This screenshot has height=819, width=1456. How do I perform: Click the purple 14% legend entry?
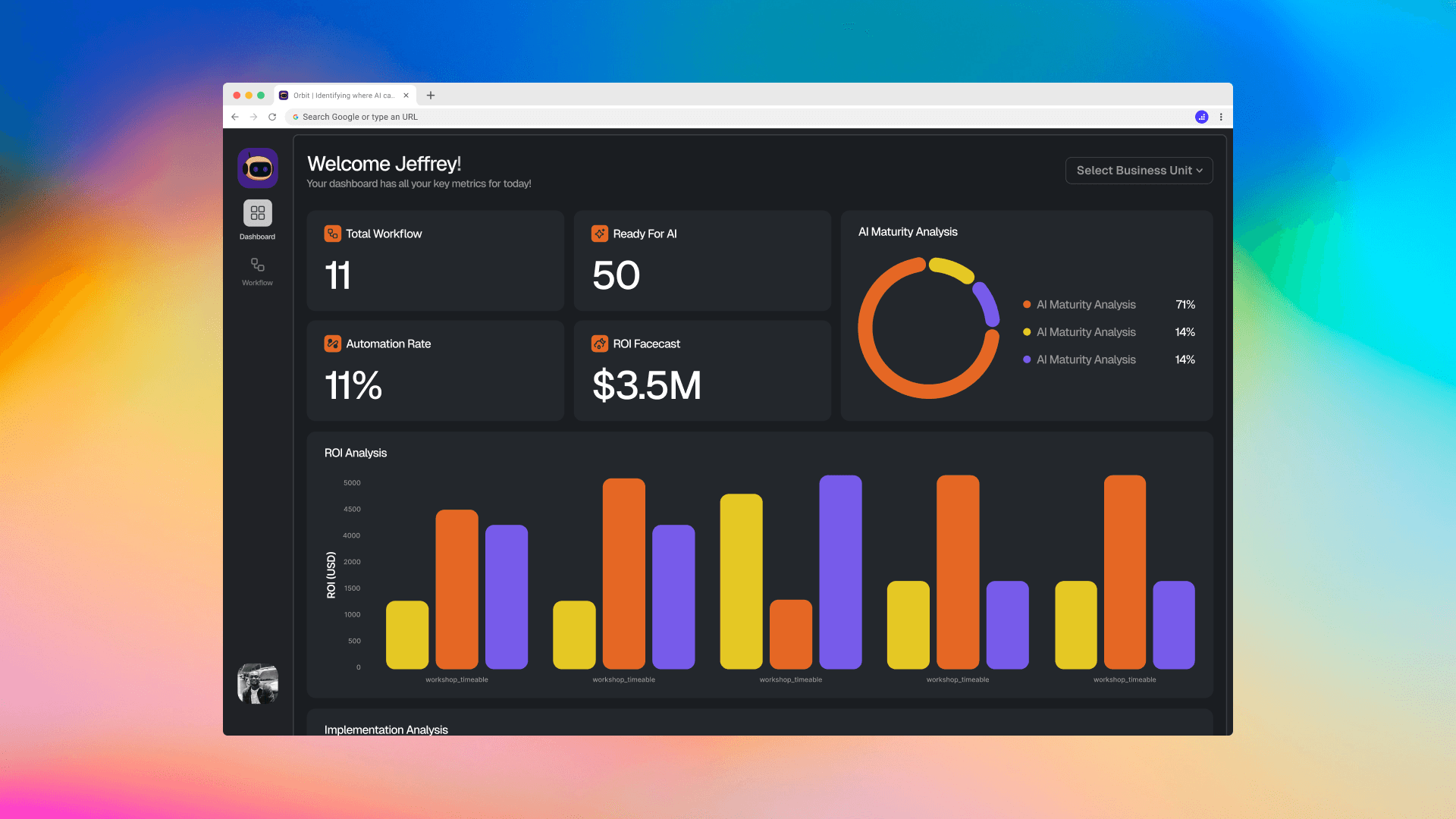coord(1086,359)
